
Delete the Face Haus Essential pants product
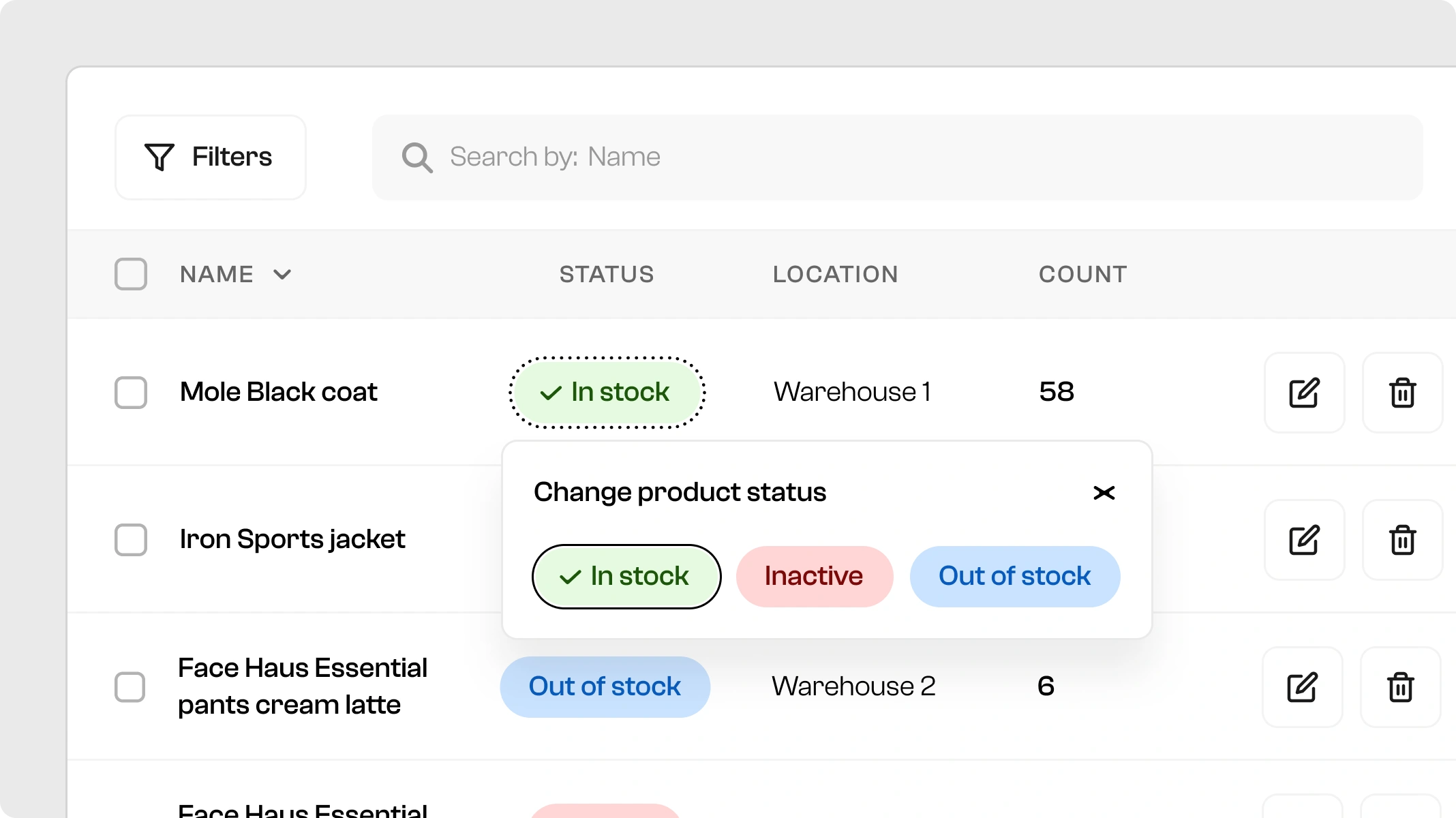point(1400,686)
